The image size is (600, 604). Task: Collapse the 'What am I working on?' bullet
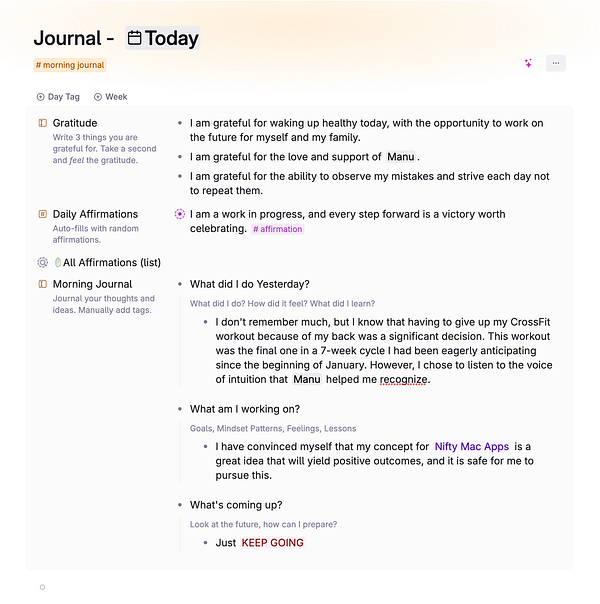tap(179, 409)
